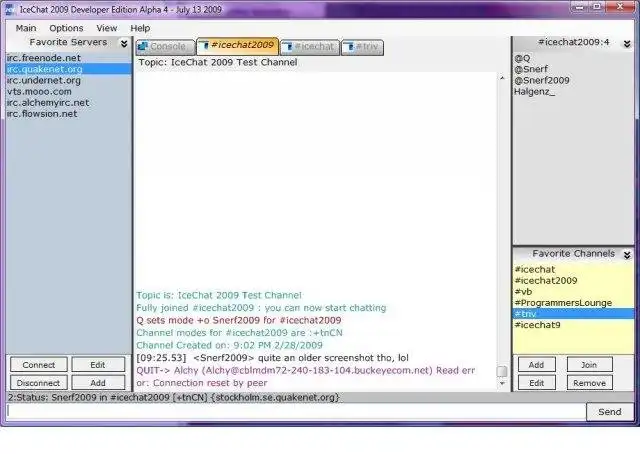Image resolution: width=640 pixels, height=454 pixels.
Task: Click the Snerf2009 message 'quite an older screenshot'
Action: [x=273, y=358]
